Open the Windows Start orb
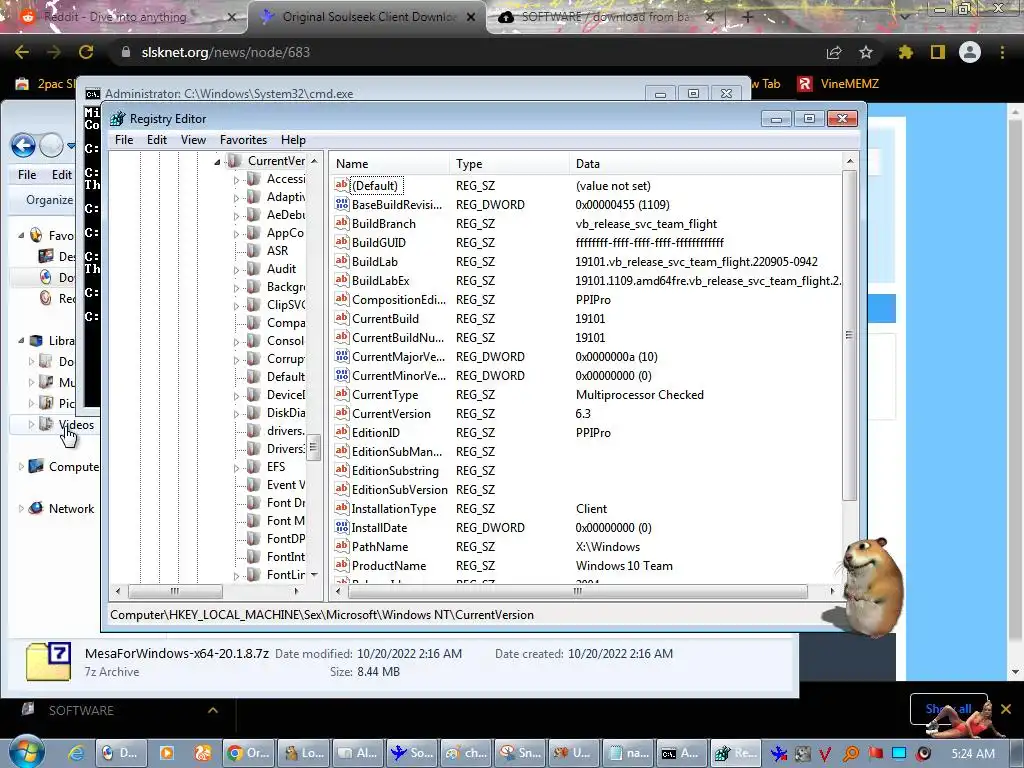This screenshot has height=768, width=1024. [x=26, y=751]
